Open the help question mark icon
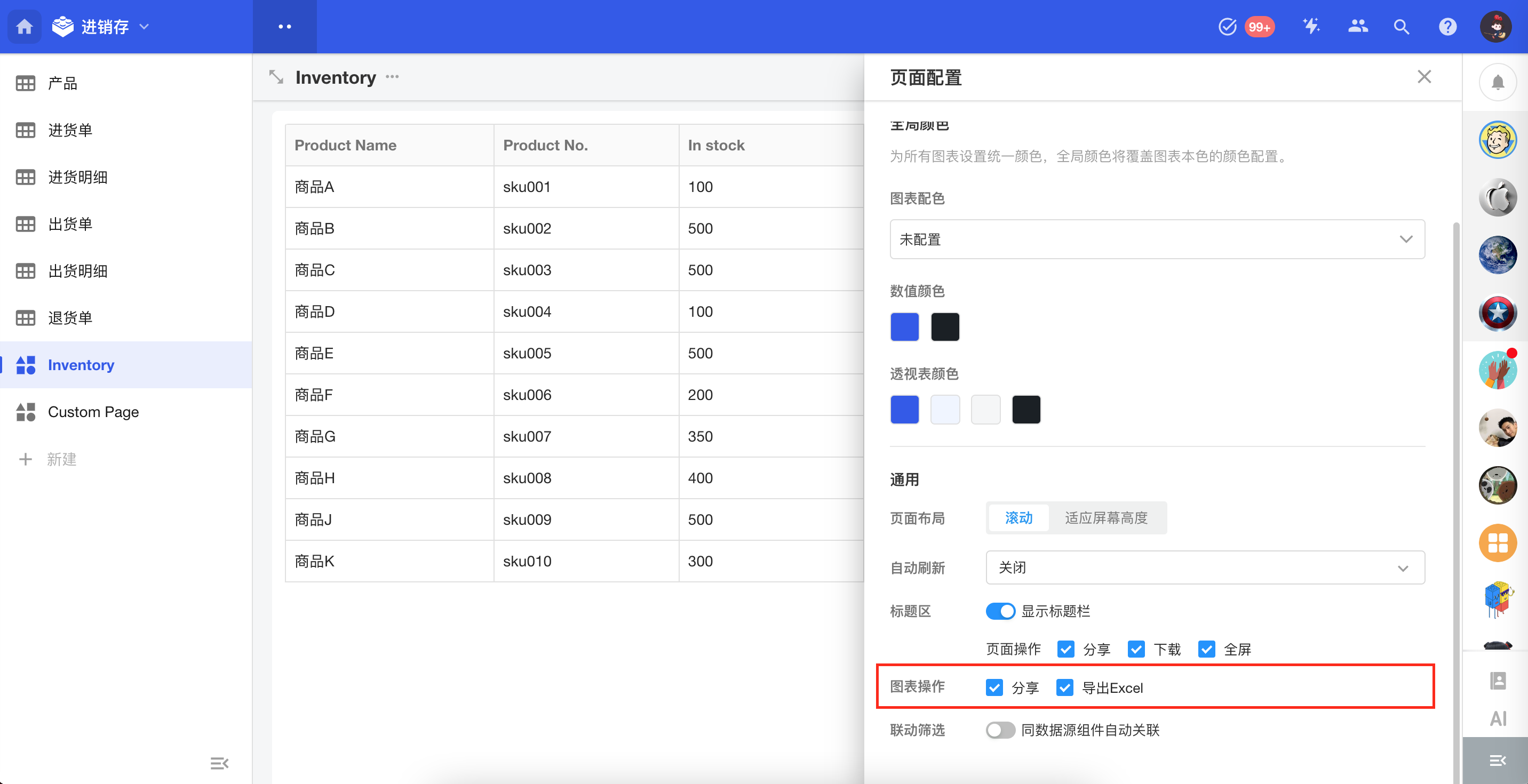This screenshot has width=1528, height=784. pos(1448,27)
